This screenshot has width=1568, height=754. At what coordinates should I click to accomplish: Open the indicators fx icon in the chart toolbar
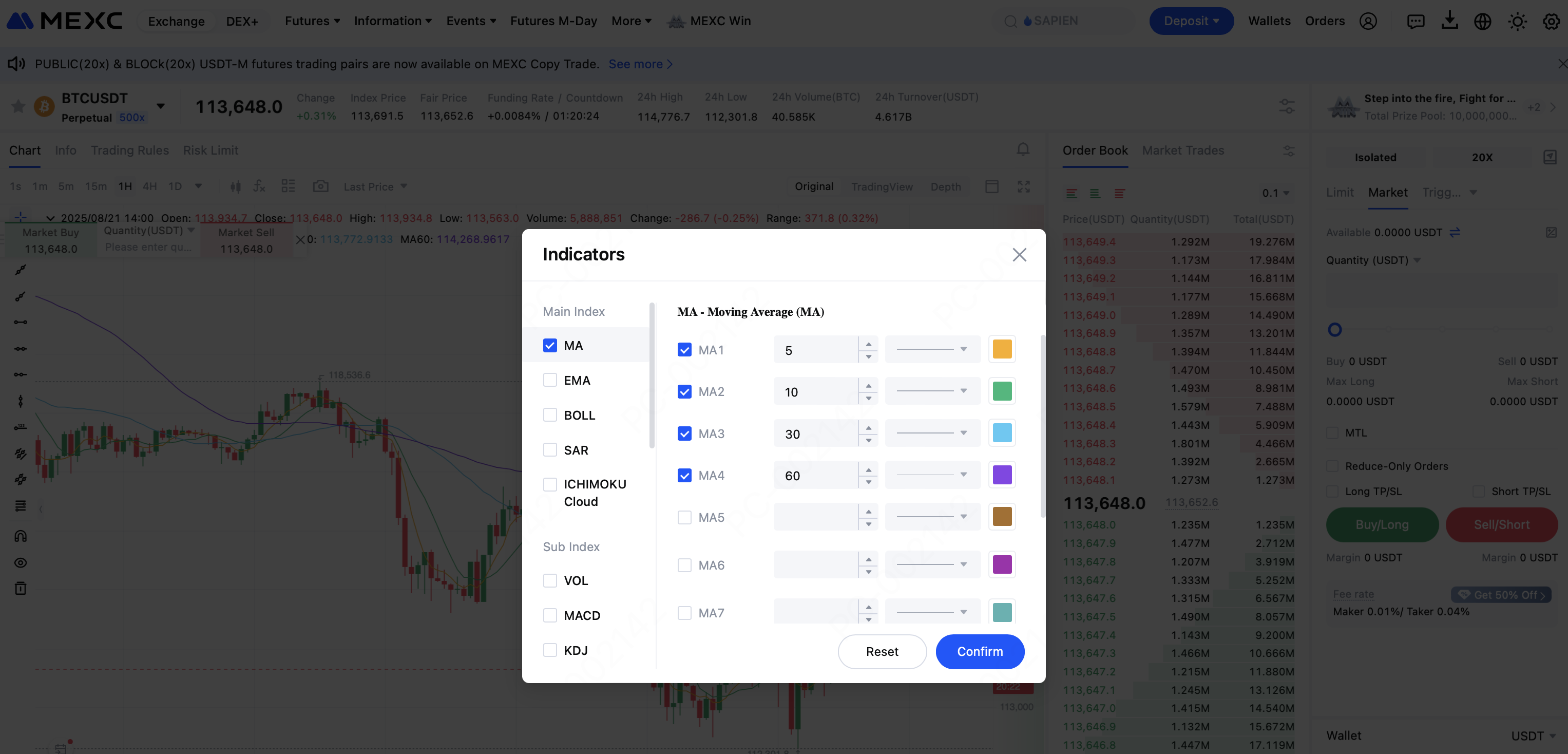[x=259, y=186]
